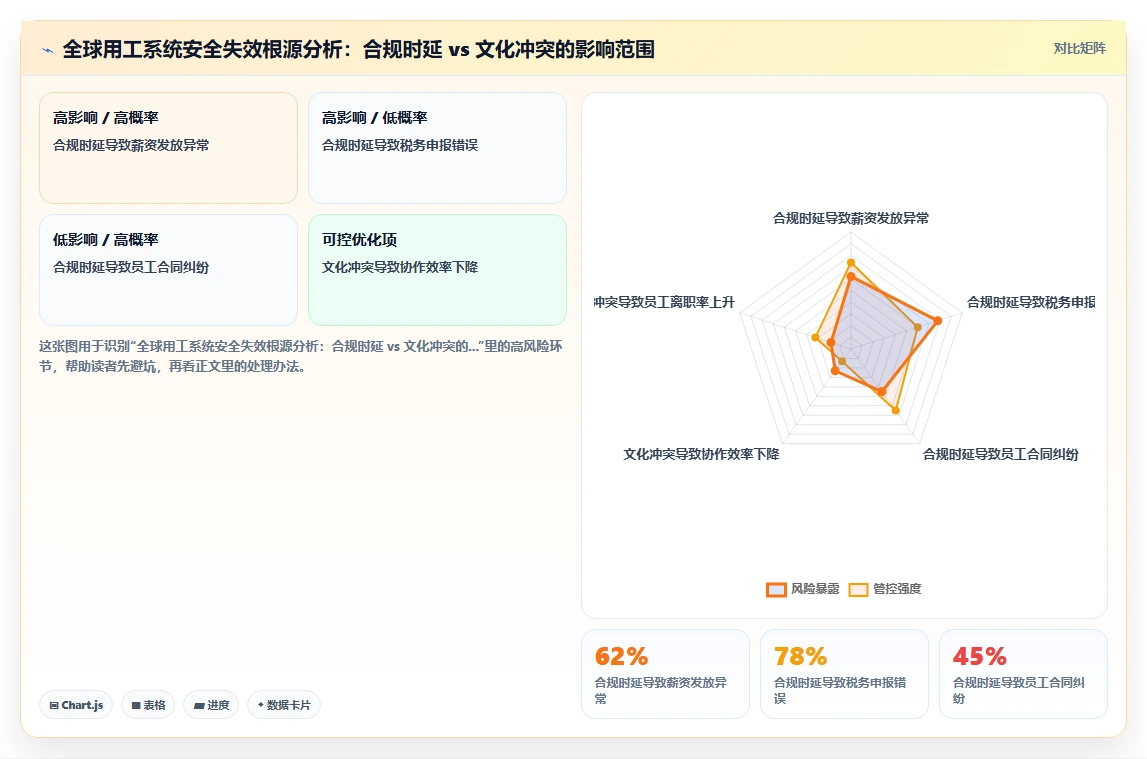Click the sparkle icon in 数据卡片 chip
The image size is (1147, 759).
(x=260, y=705)
